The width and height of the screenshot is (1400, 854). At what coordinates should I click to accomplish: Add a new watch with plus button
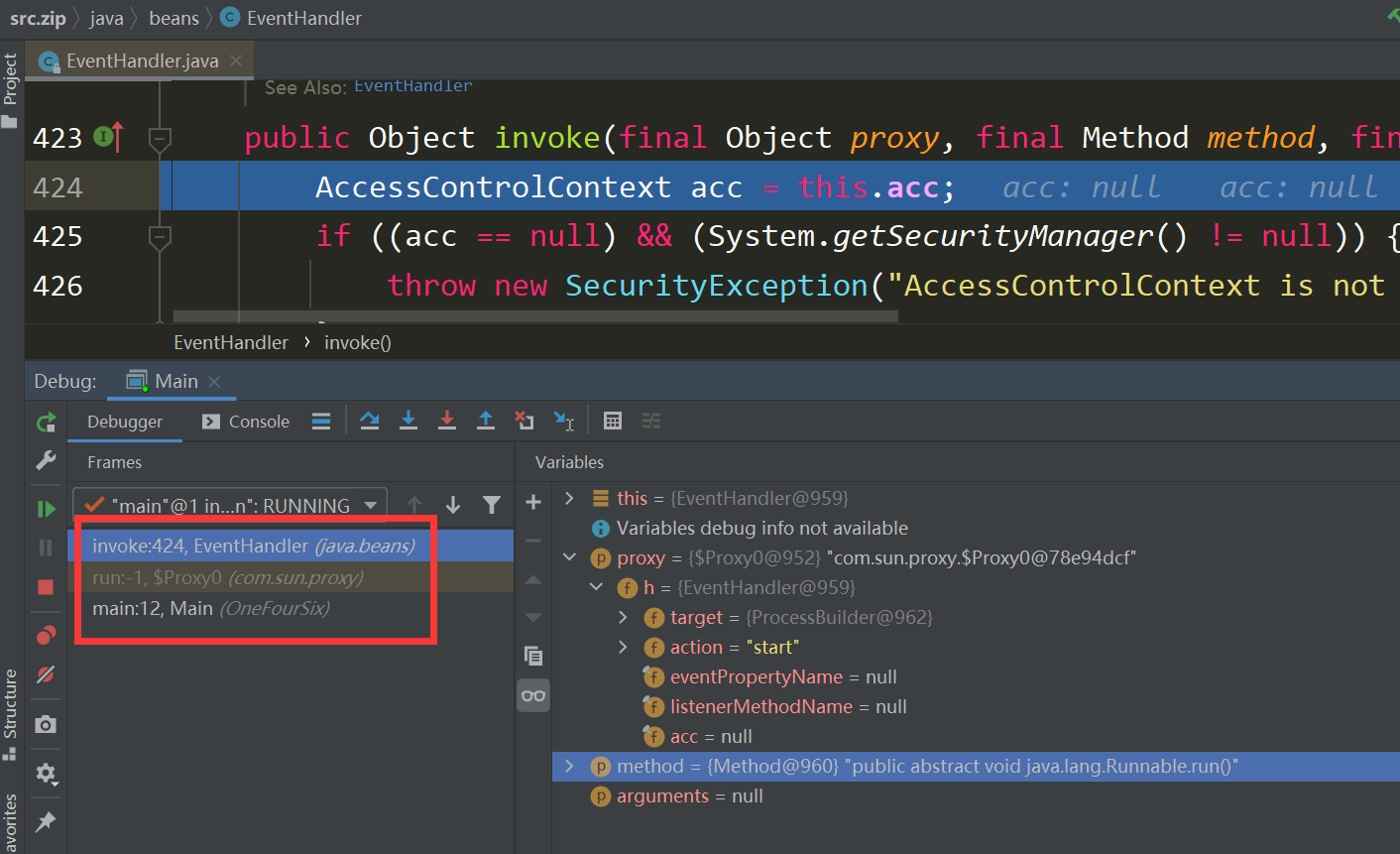pyautogui.click(x=533, y=503)
